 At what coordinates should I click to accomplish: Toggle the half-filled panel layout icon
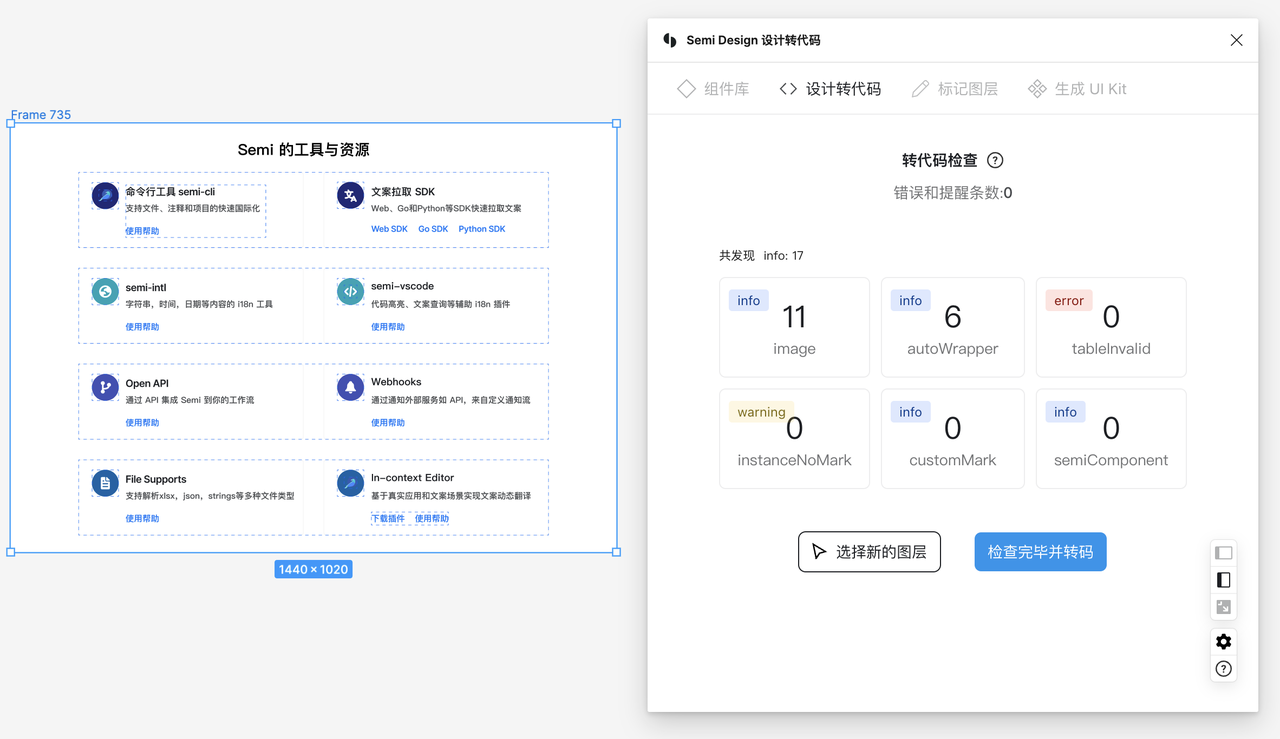click(1223, 580)
